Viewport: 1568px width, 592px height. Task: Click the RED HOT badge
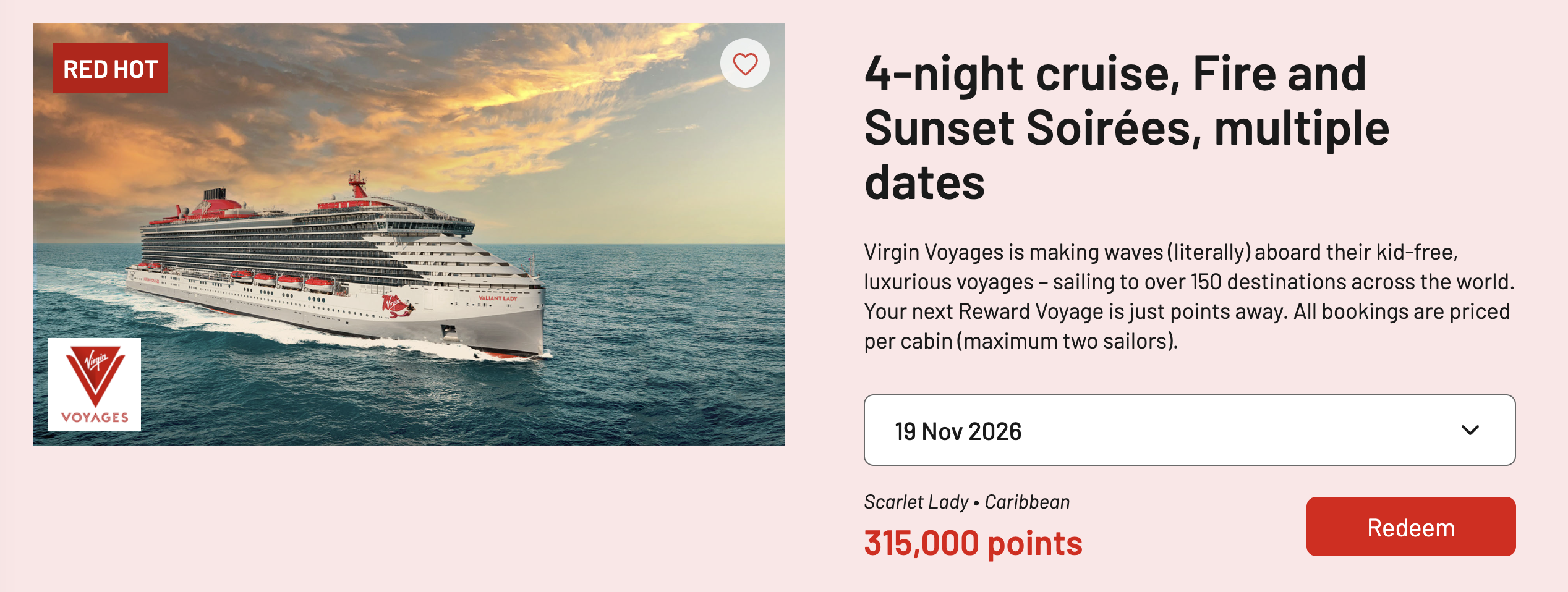coord(110,69)
